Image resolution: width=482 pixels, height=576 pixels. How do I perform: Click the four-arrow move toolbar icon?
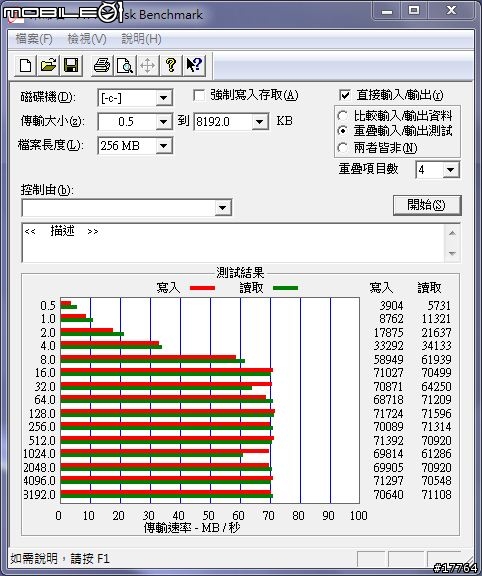(147, 66)
